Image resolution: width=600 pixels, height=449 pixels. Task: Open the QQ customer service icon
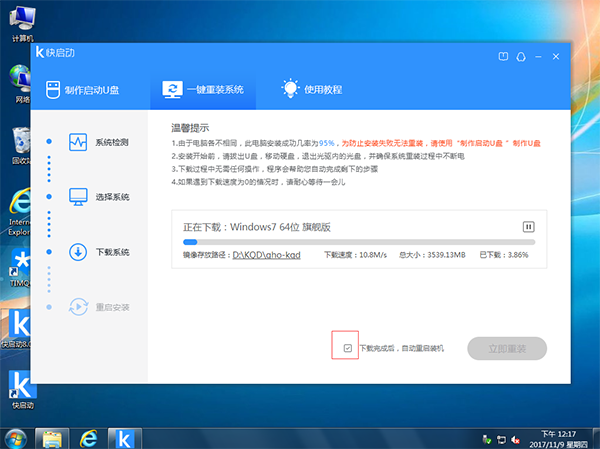click(520, 56)
